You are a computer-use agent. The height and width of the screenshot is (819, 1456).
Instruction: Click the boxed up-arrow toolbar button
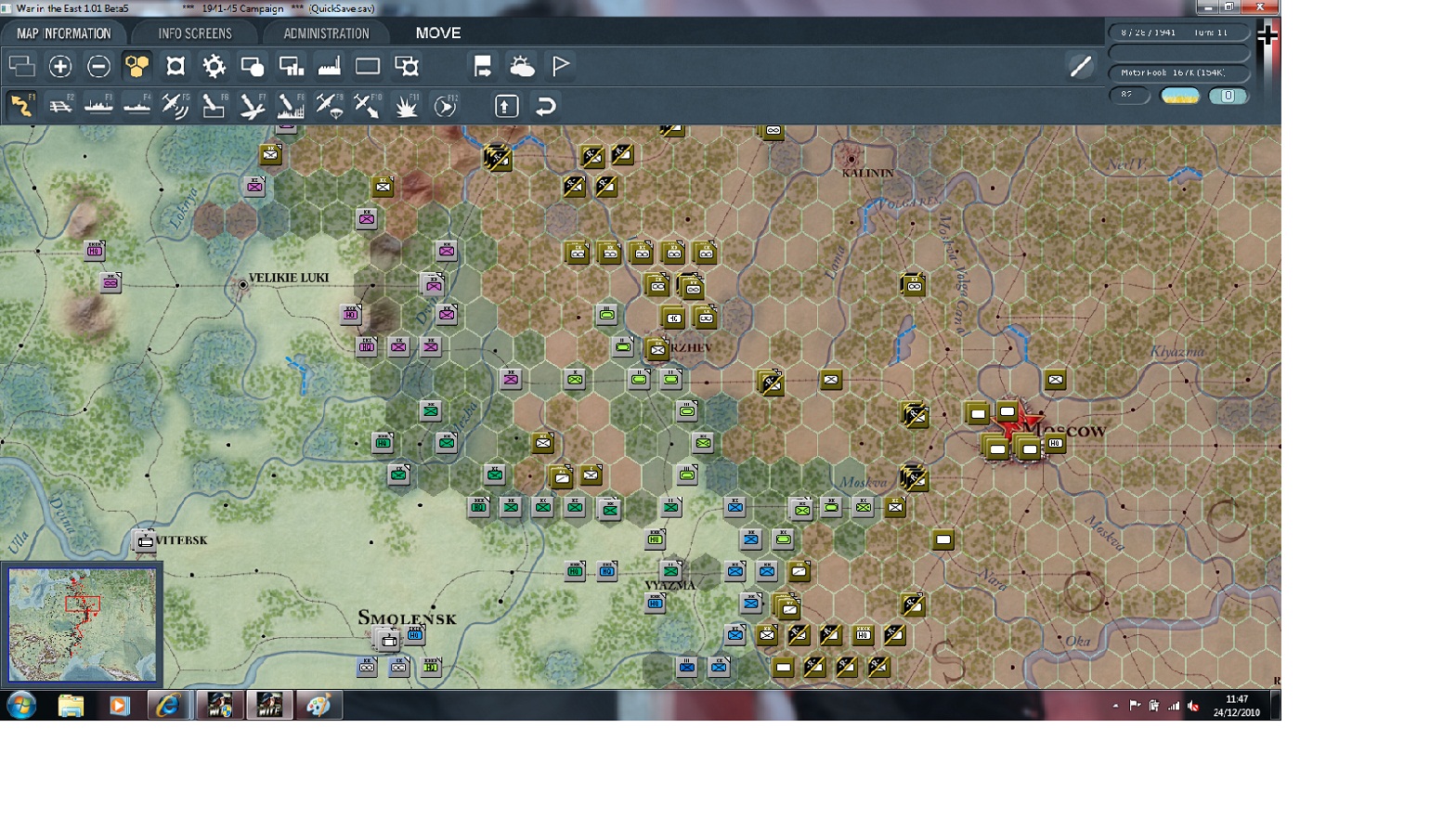click(x=506, y=106)
